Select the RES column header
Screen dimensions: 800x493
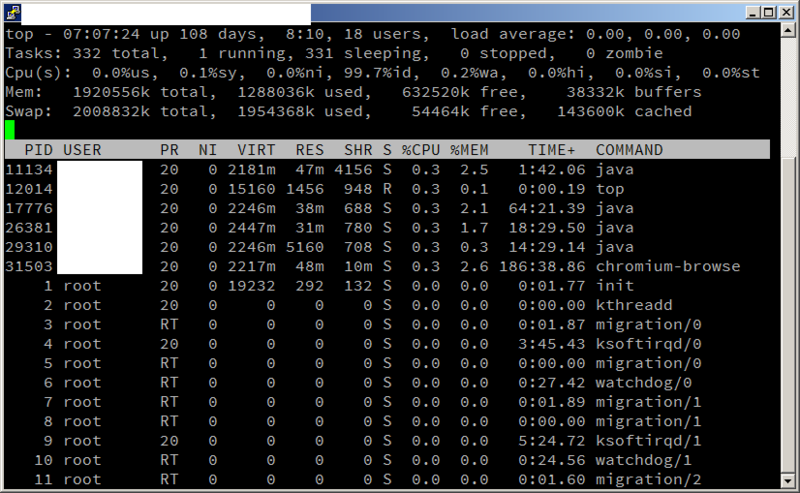pyautogui.click(x=310, y=150)
